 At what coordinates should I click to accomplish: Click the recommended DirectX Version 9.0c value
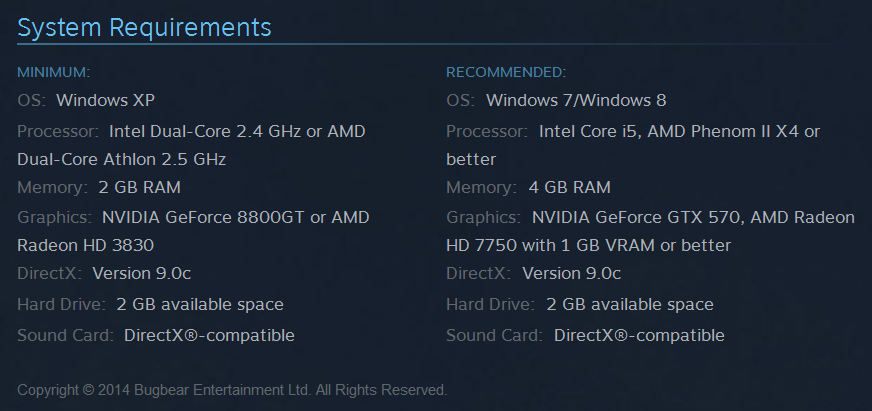pos(571,273)
